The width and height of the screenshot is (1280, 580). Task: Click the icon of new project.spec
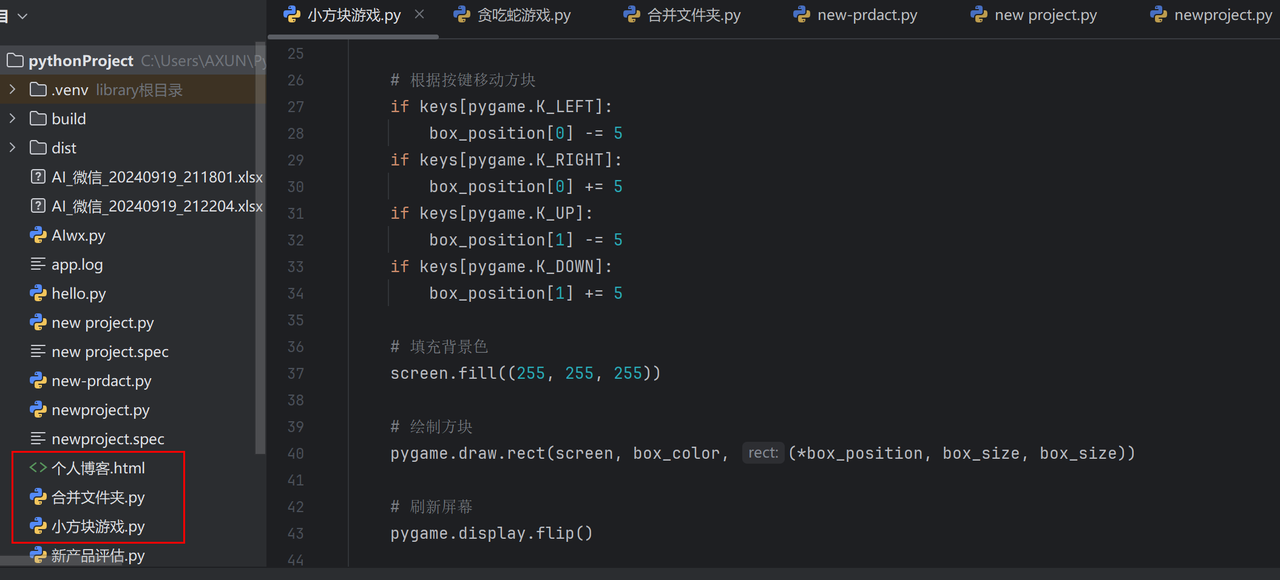(38, 352)
